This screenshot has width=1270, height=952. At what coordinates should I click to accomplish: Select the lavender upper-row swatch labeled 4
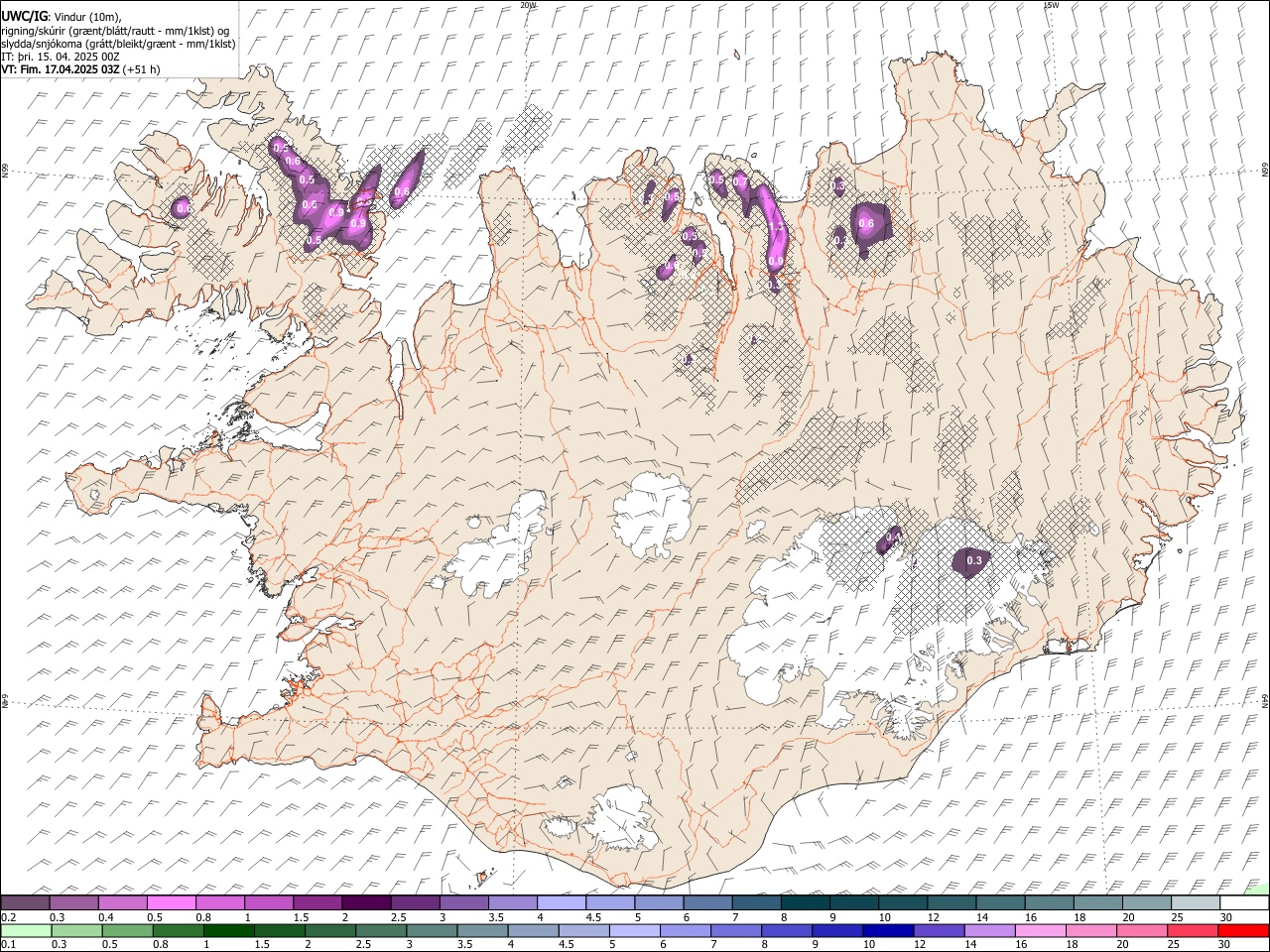coord(561,903)
